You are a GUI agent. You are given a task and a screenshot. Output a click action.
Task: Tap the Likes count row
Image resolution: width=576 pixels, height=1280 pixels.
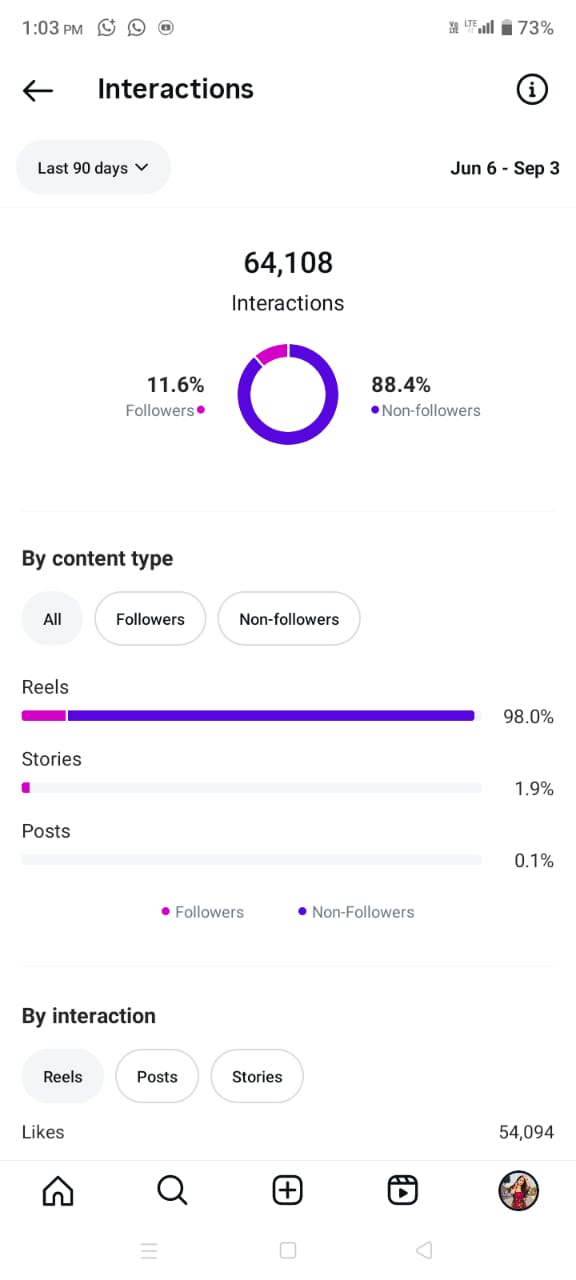tap(288, 1132)
